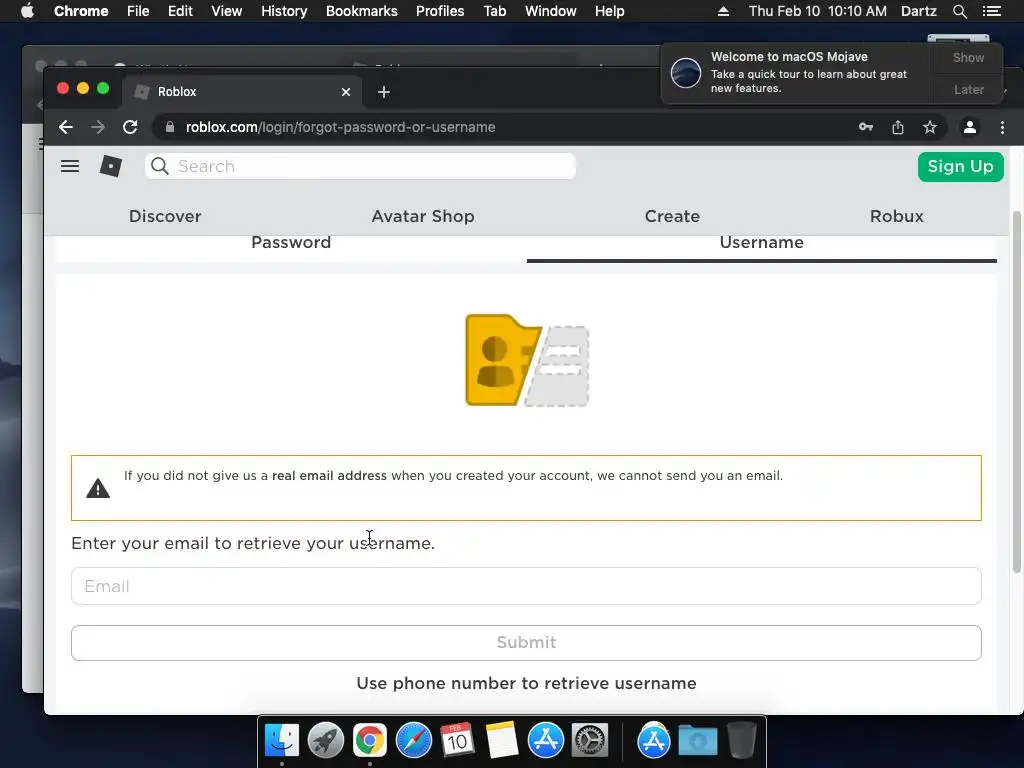1024x768 pixels.
Task: Open the Chrome profile avatar icon
Action: [970, 127]
